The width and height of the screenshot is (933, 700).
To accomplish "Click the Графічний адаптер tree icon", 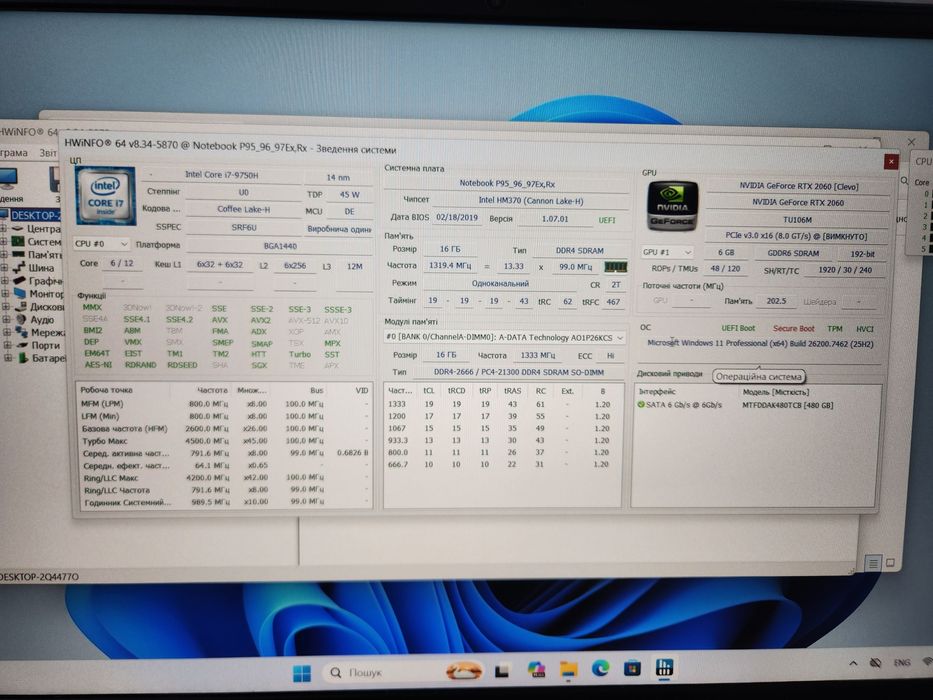I will [x=19, y=281].
